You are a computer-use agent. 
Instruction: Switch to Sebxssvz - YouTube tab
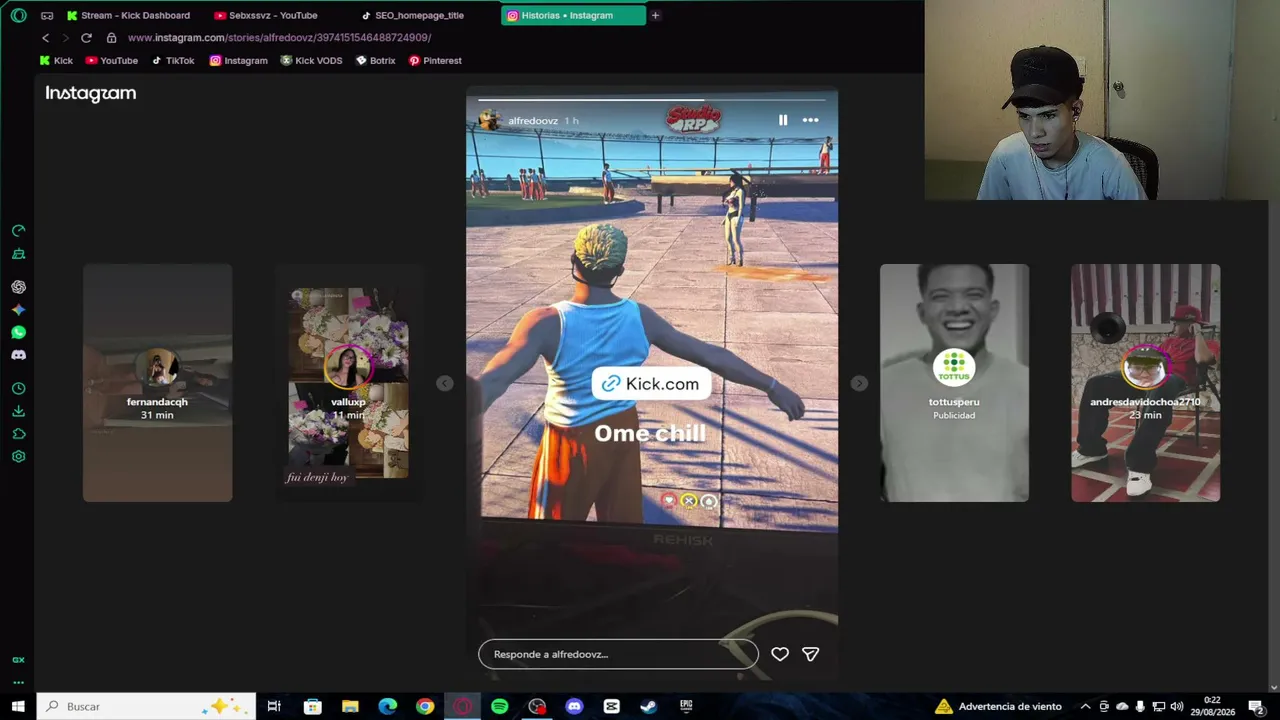pos(268,15)
